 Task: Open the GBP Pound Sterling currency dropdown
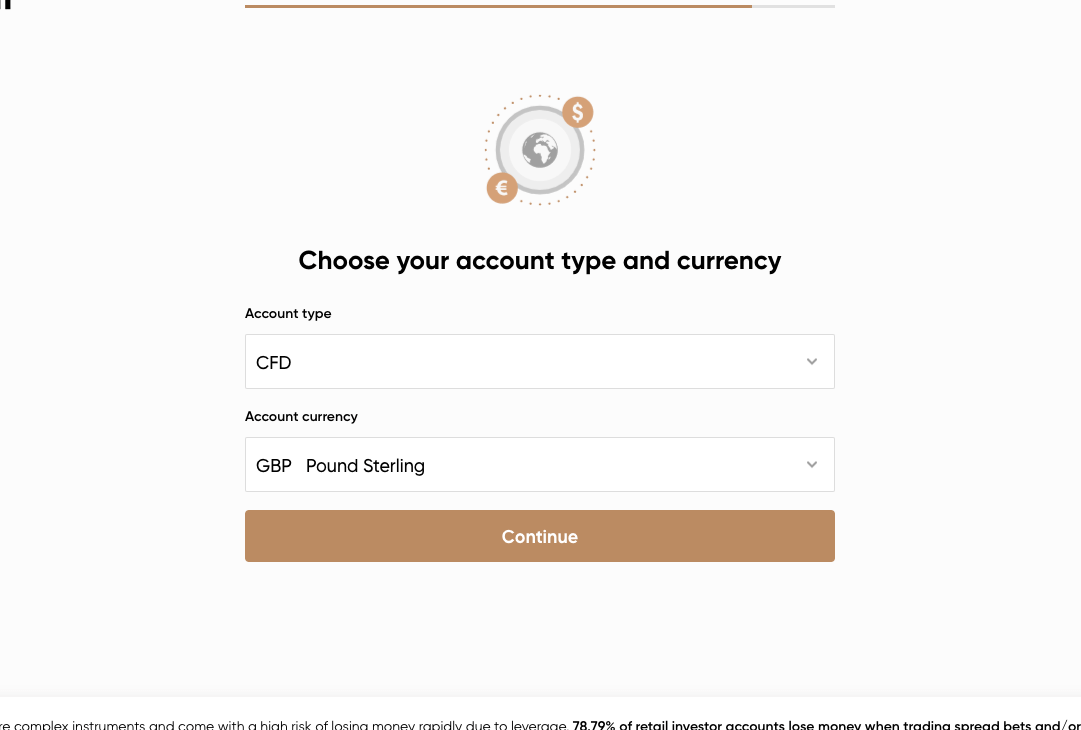540,465
